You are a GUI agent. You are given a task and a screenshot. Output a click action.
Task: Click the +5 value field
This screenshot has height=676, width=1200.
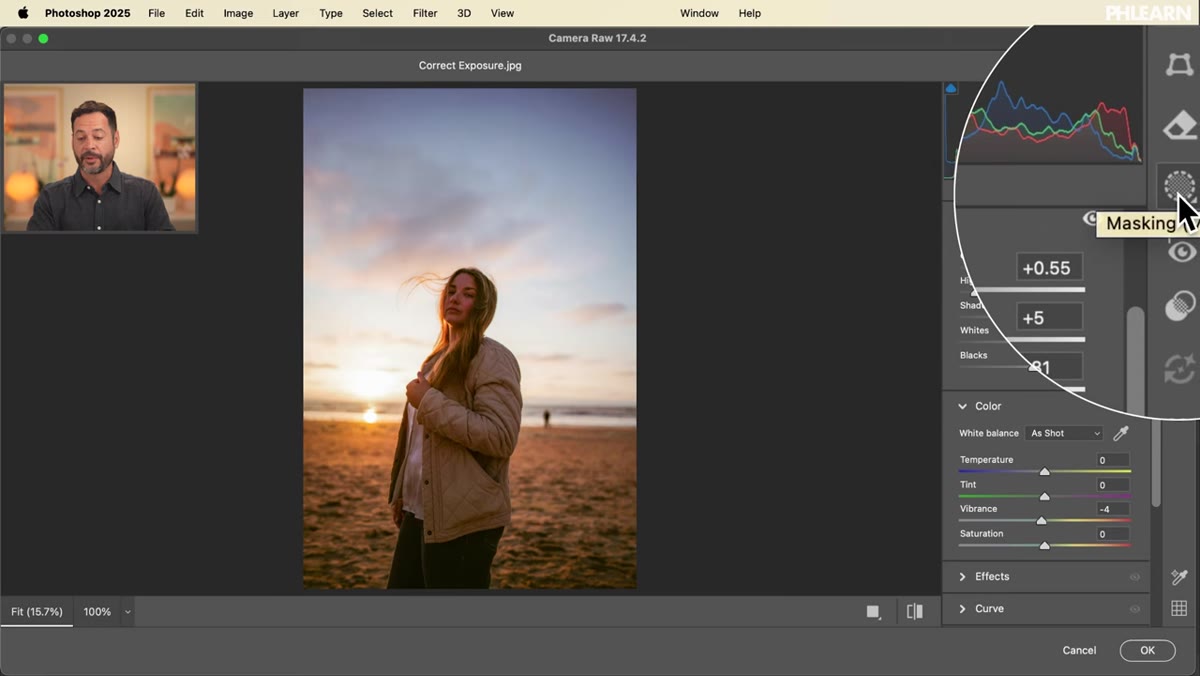pyautogui.click(x=1049, y=317)
